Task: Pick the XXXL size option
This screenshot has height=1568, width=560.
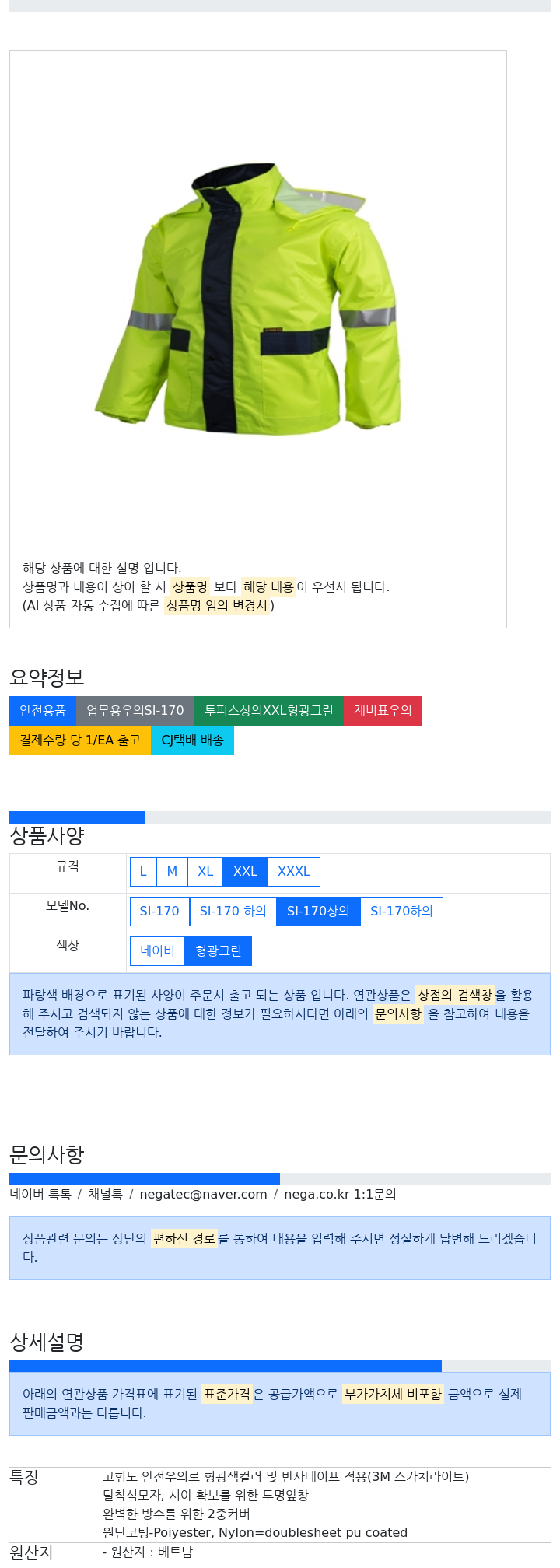Action: 294,872
